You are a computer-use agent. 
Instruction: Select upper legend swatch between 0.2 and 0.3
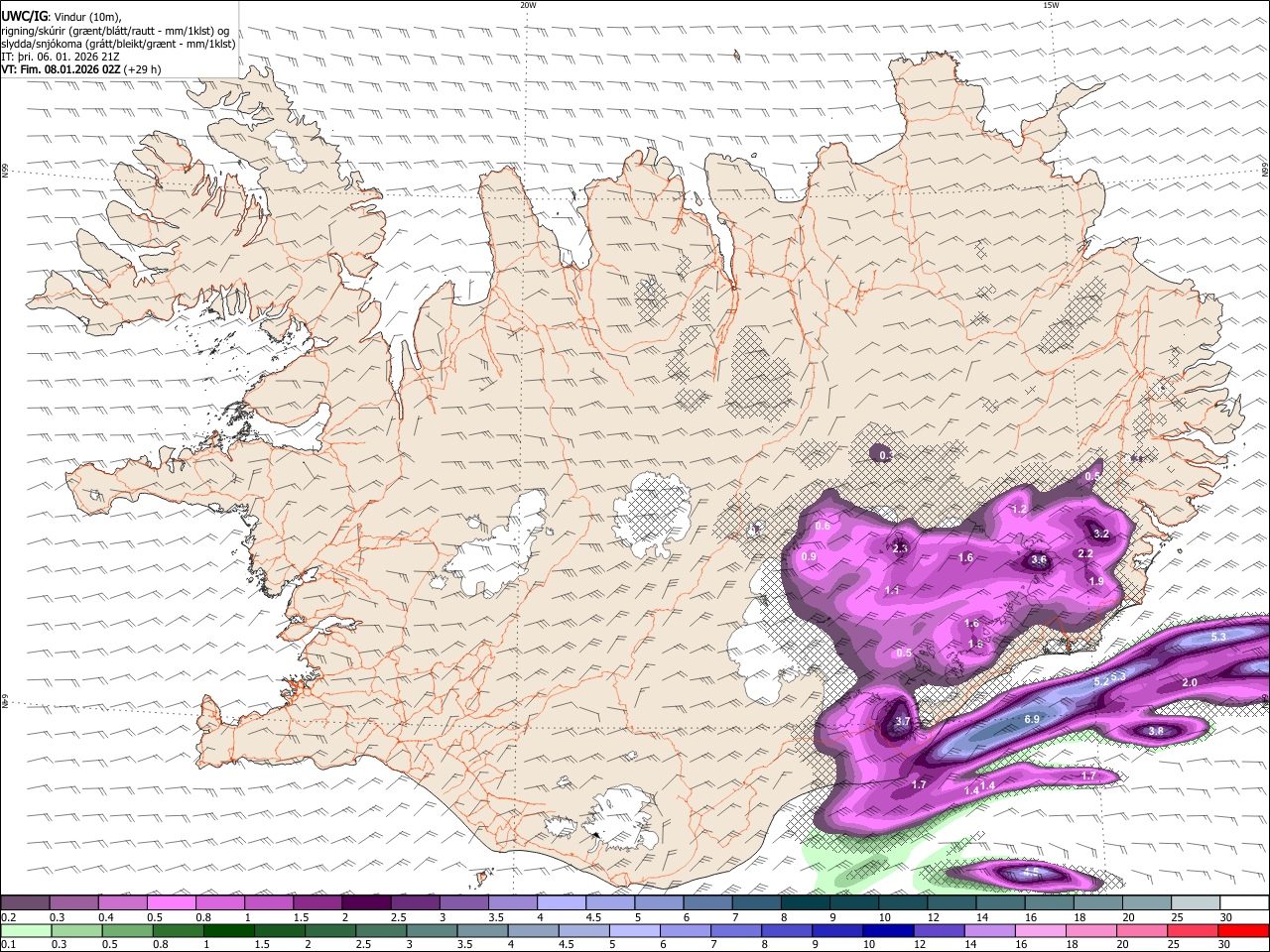(25, 903)
